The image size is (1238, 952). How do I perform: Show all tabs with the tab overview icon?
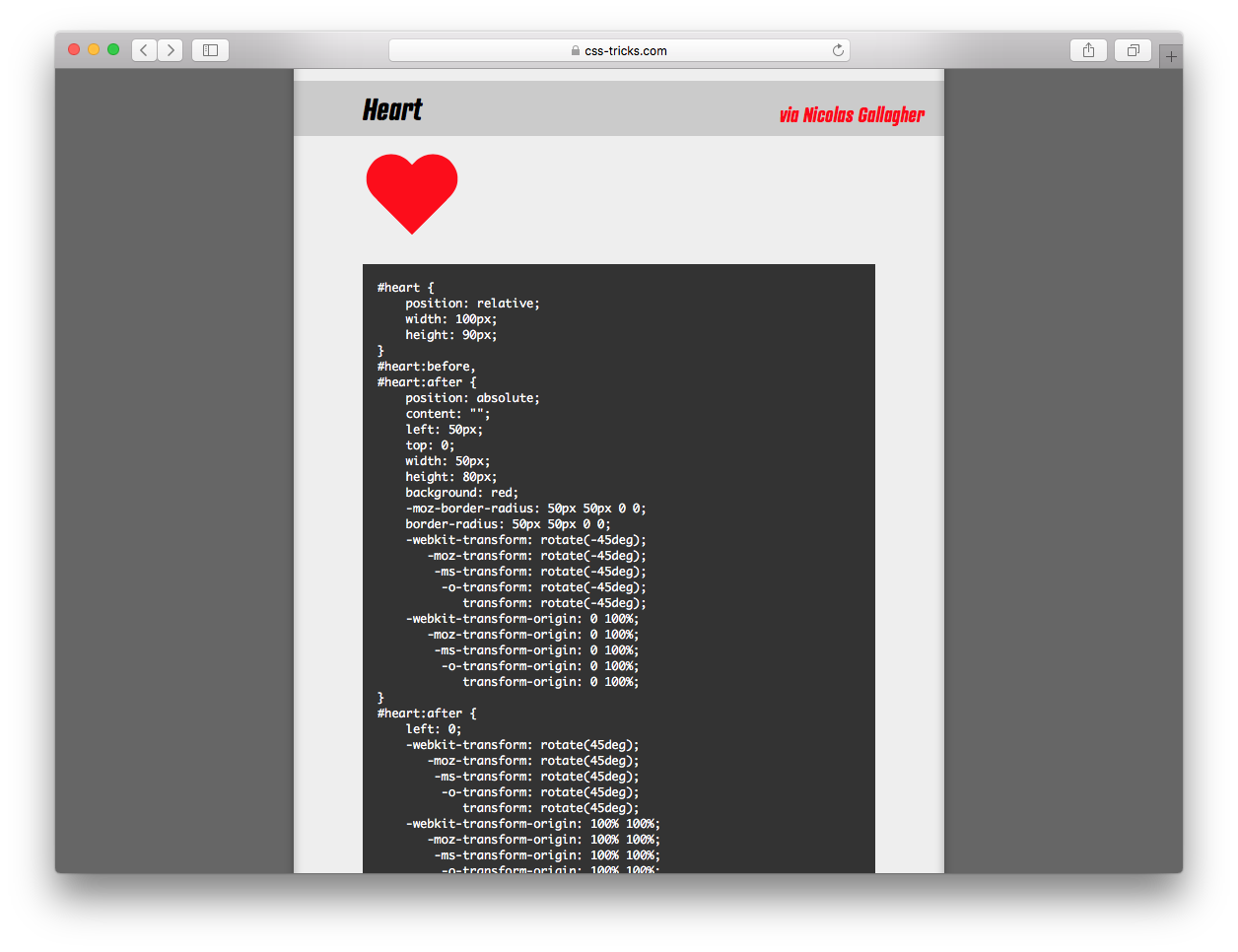pos(1132,49)
